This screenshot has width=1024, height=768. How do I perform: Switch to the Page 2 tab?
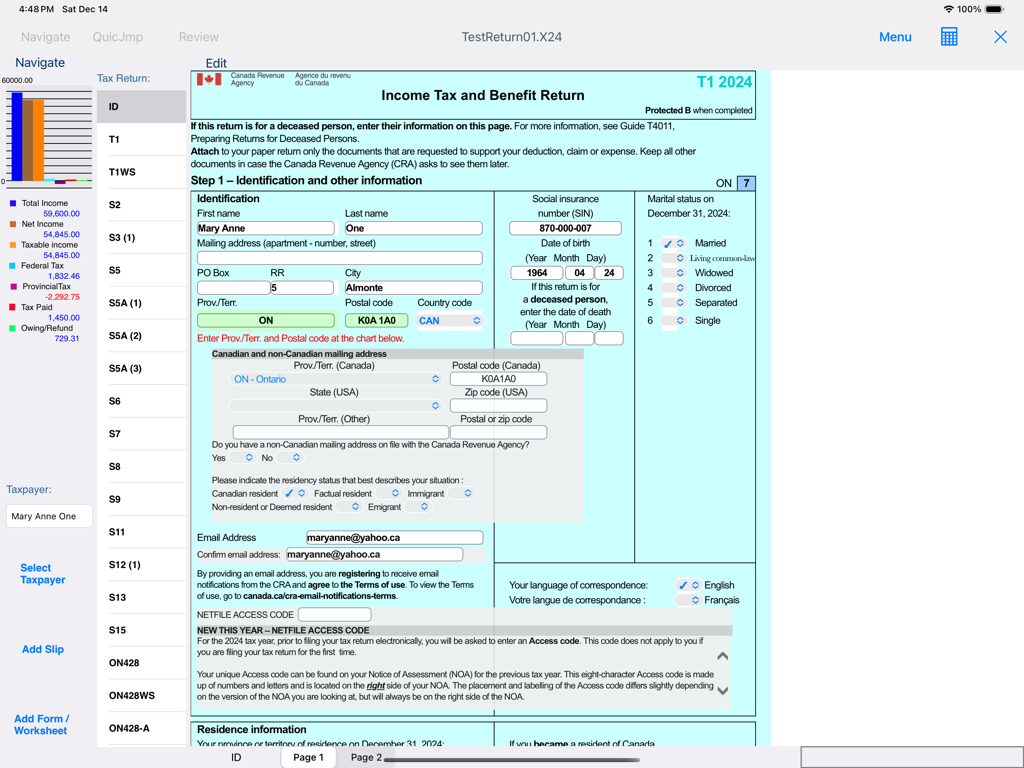[365, 757]
